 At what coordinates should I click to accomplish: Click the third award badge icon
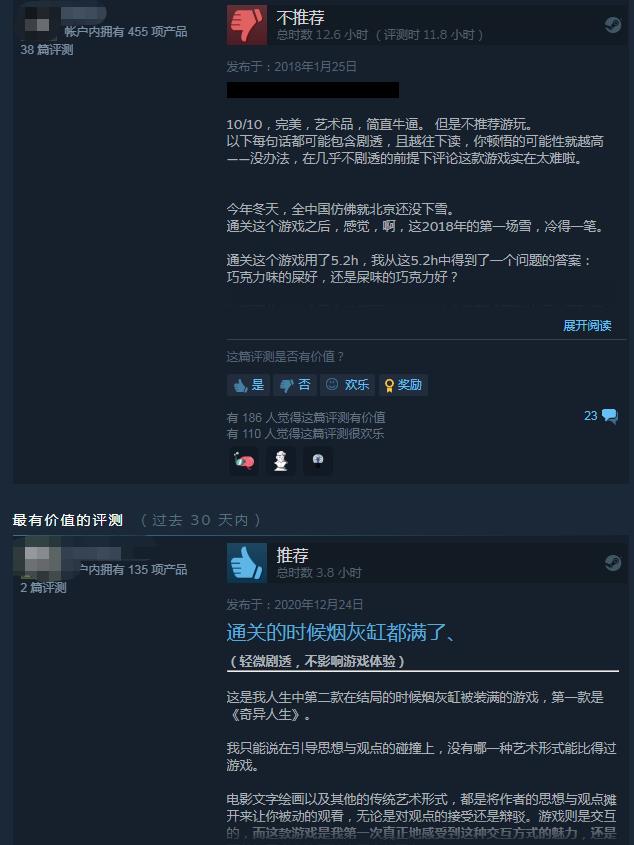(318, 461)
